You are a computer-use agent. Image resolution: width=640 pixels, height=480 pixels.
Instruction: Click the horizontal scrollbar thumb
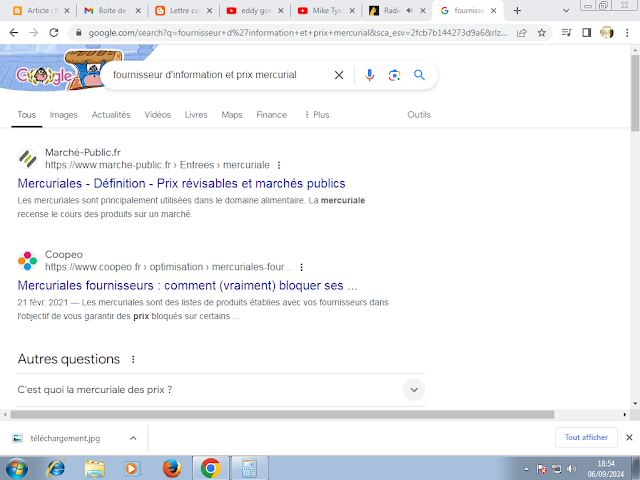[282, 415]
